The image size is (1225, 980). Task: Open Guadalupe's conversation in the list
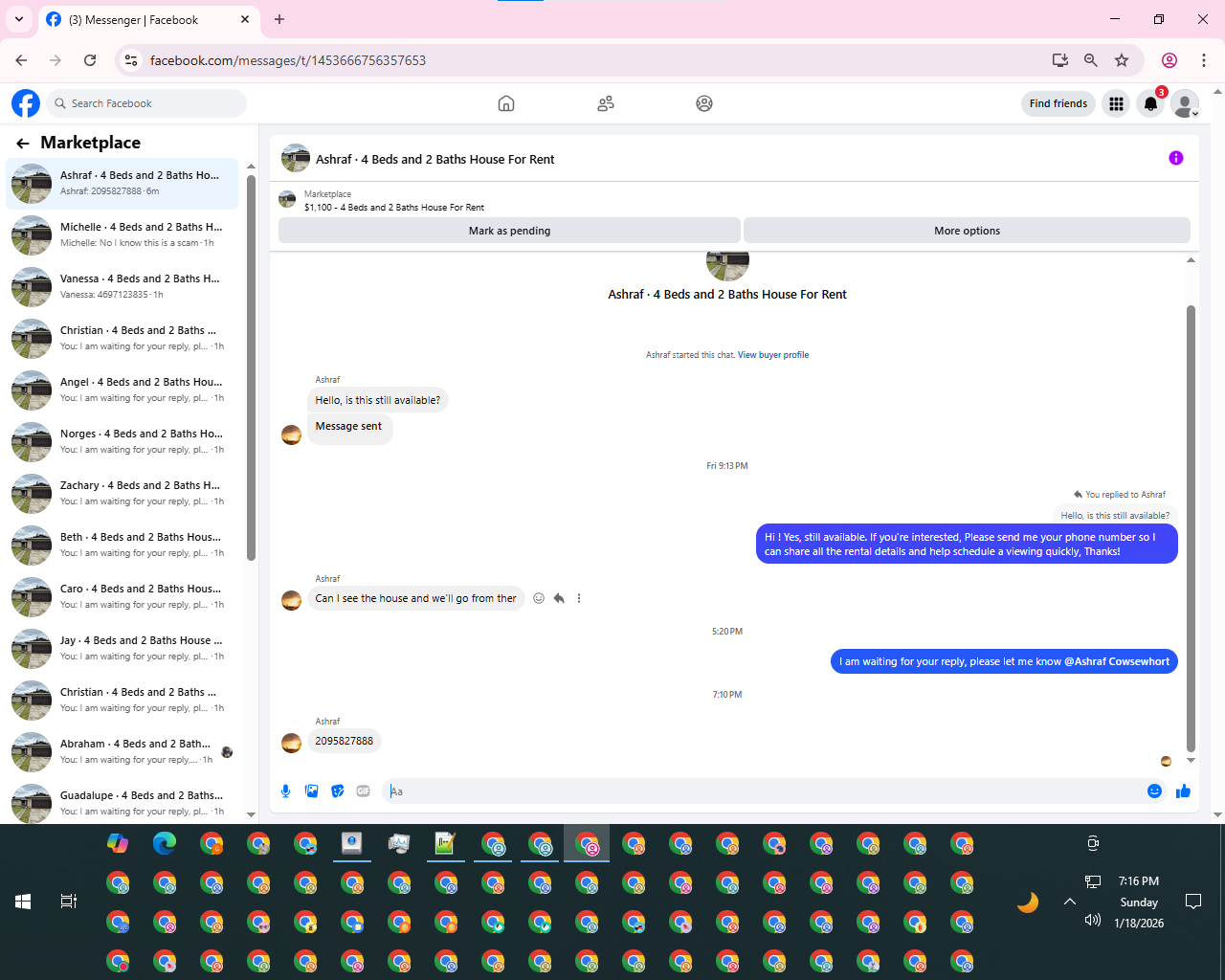[x=122, y=803]
